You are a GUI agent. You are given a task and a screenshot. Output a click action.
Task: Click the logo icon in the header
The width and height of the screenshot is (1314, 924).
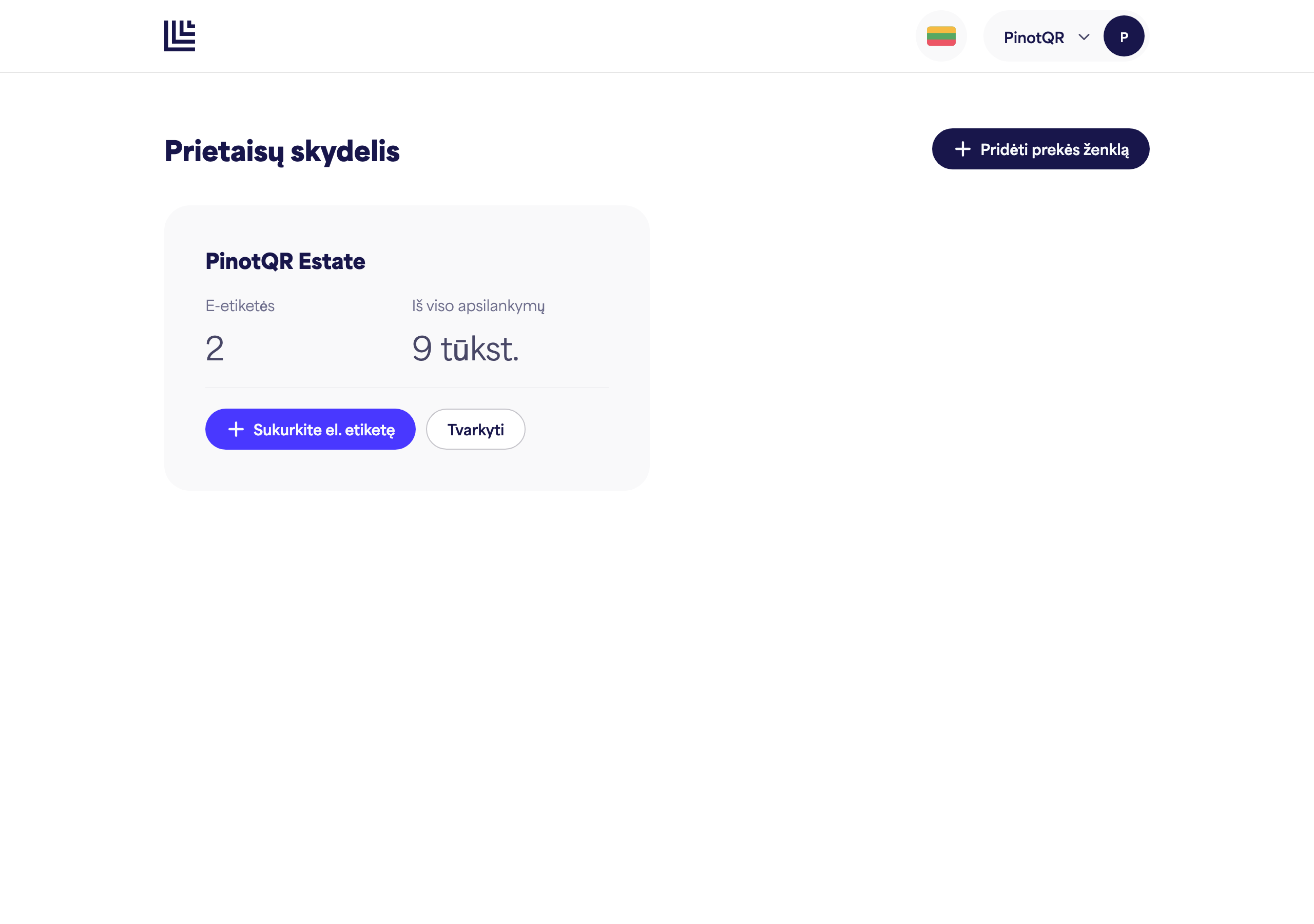click(x=180, y=36)
